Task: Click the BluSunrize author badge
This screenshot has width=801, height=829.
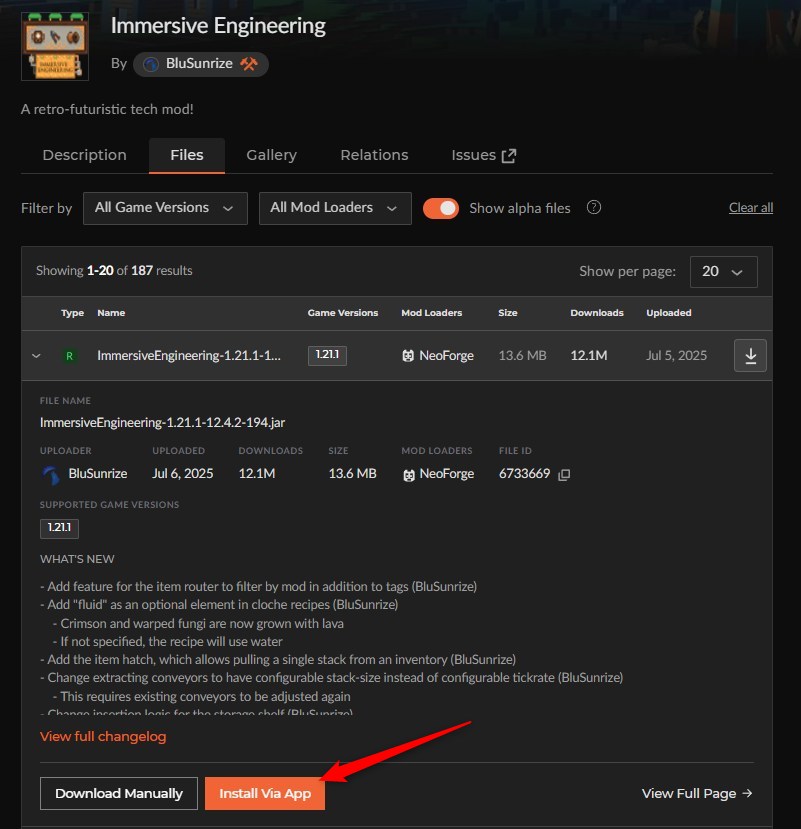Action: [201, 64]
